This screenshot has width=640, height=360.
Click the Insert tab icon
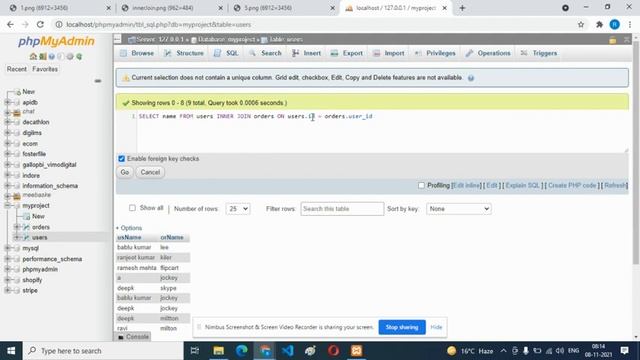click(x=295, y=53)
